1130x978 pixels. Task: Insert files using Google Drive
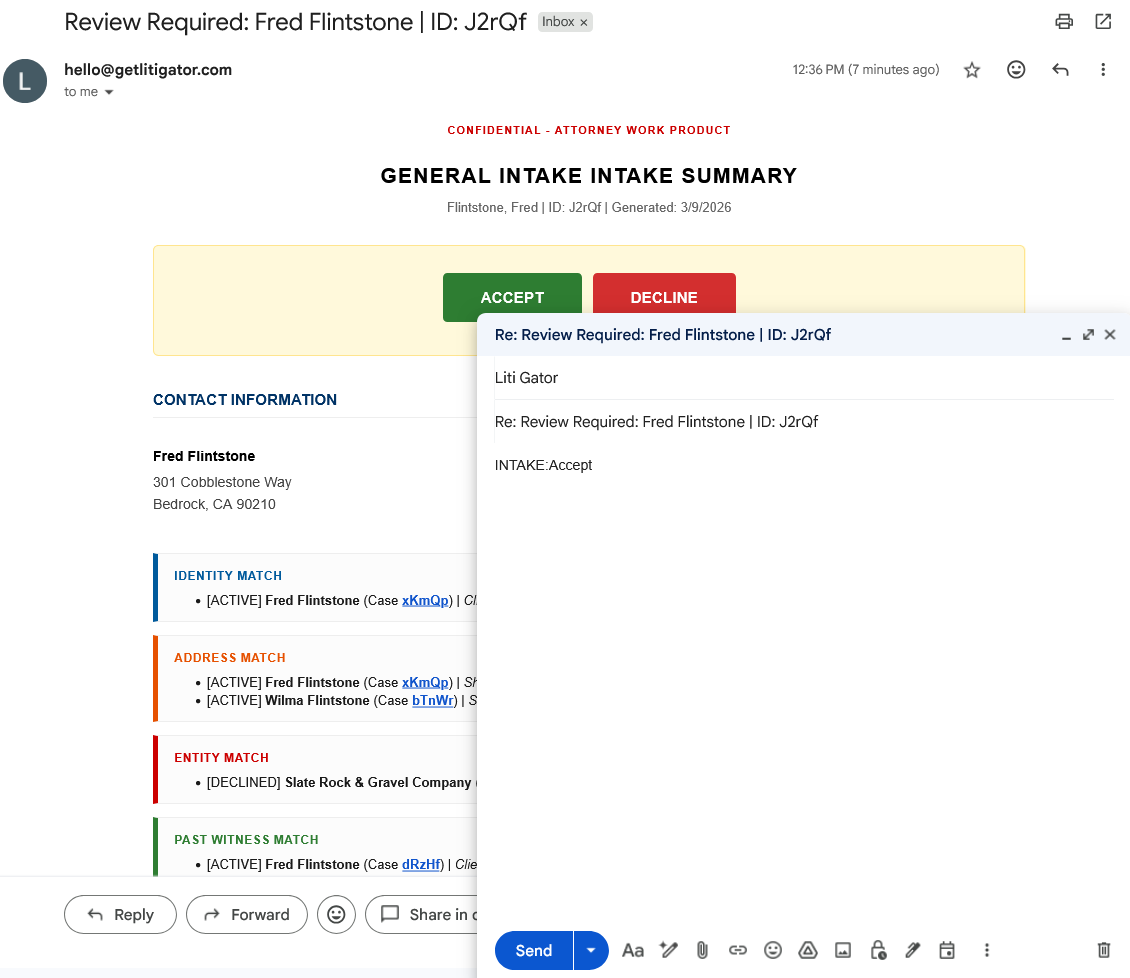tap(808, 950)
